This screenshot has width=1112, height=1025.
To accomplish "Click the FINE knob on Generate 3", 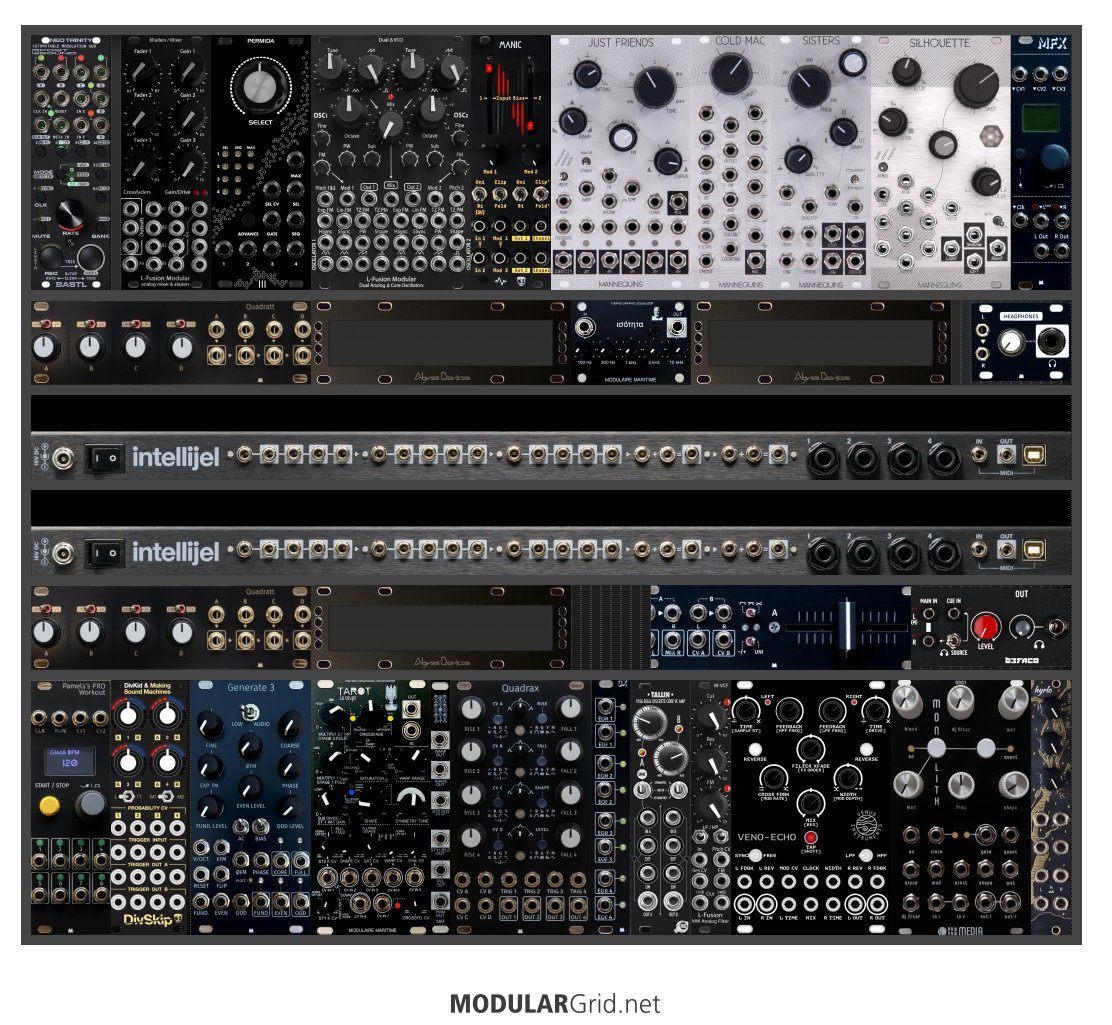I will [x=210, y=725].
